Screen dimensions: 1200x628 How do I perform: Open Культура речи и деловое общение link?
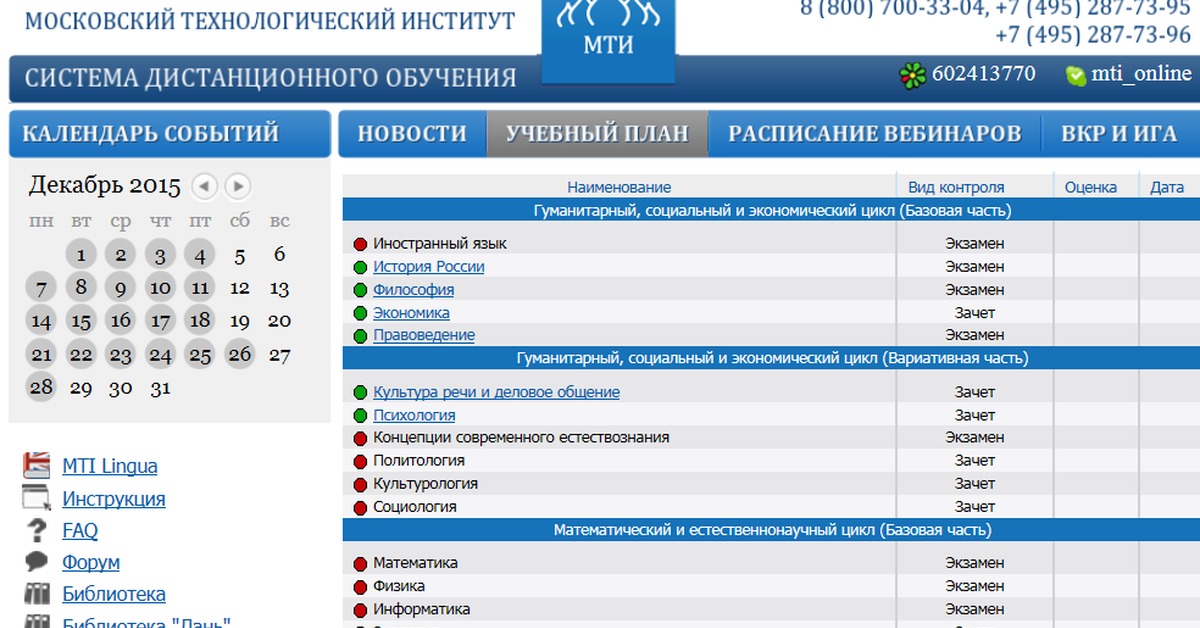point(496,392)
